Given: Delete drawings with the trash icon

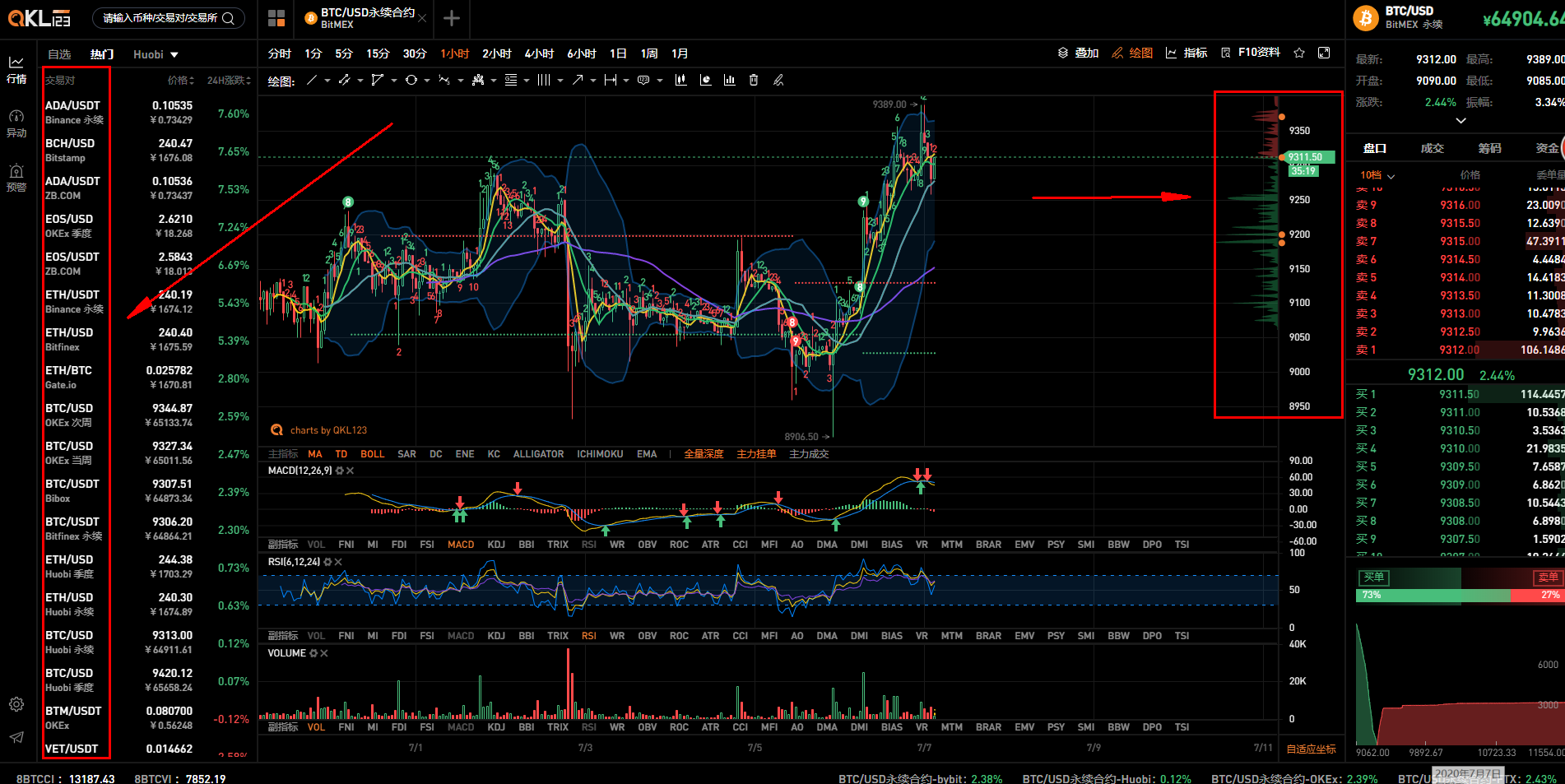Looking at the screenshot, I should [x=754, y=80].
